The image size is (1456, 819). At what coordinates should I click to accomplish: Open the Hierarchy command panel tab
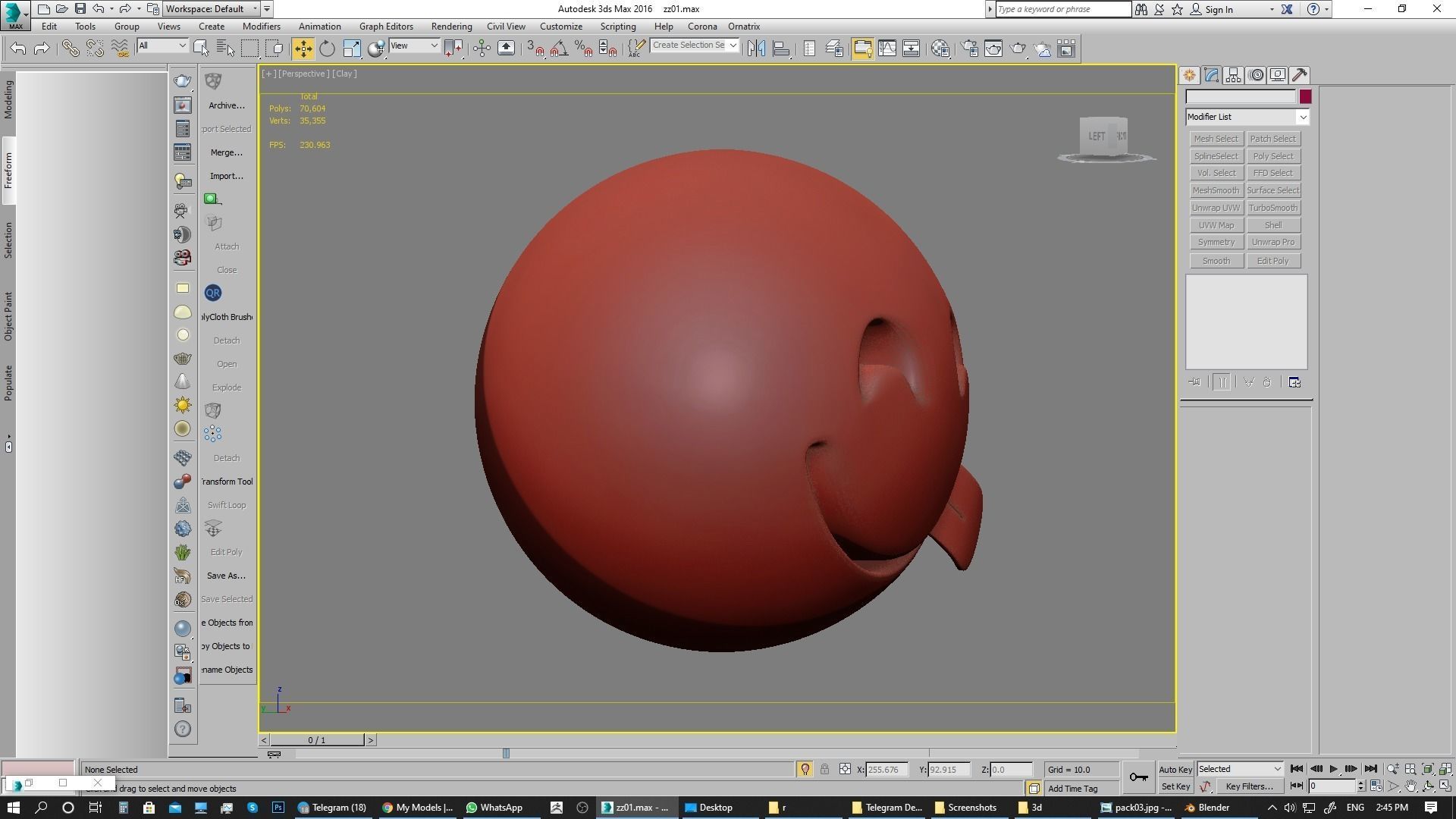1233,75
